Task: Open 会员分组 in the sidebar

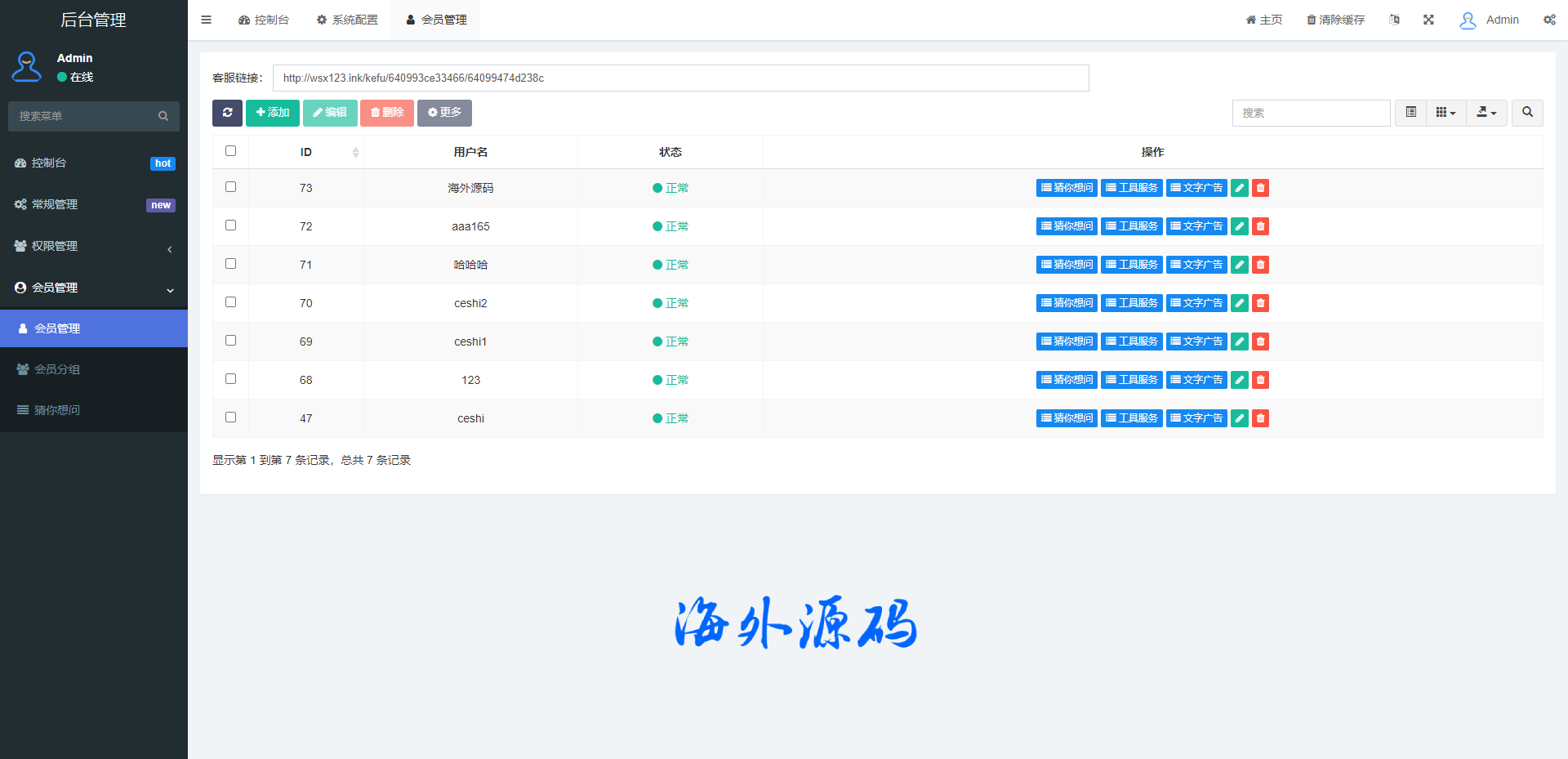Action: [x=57, y=369]
